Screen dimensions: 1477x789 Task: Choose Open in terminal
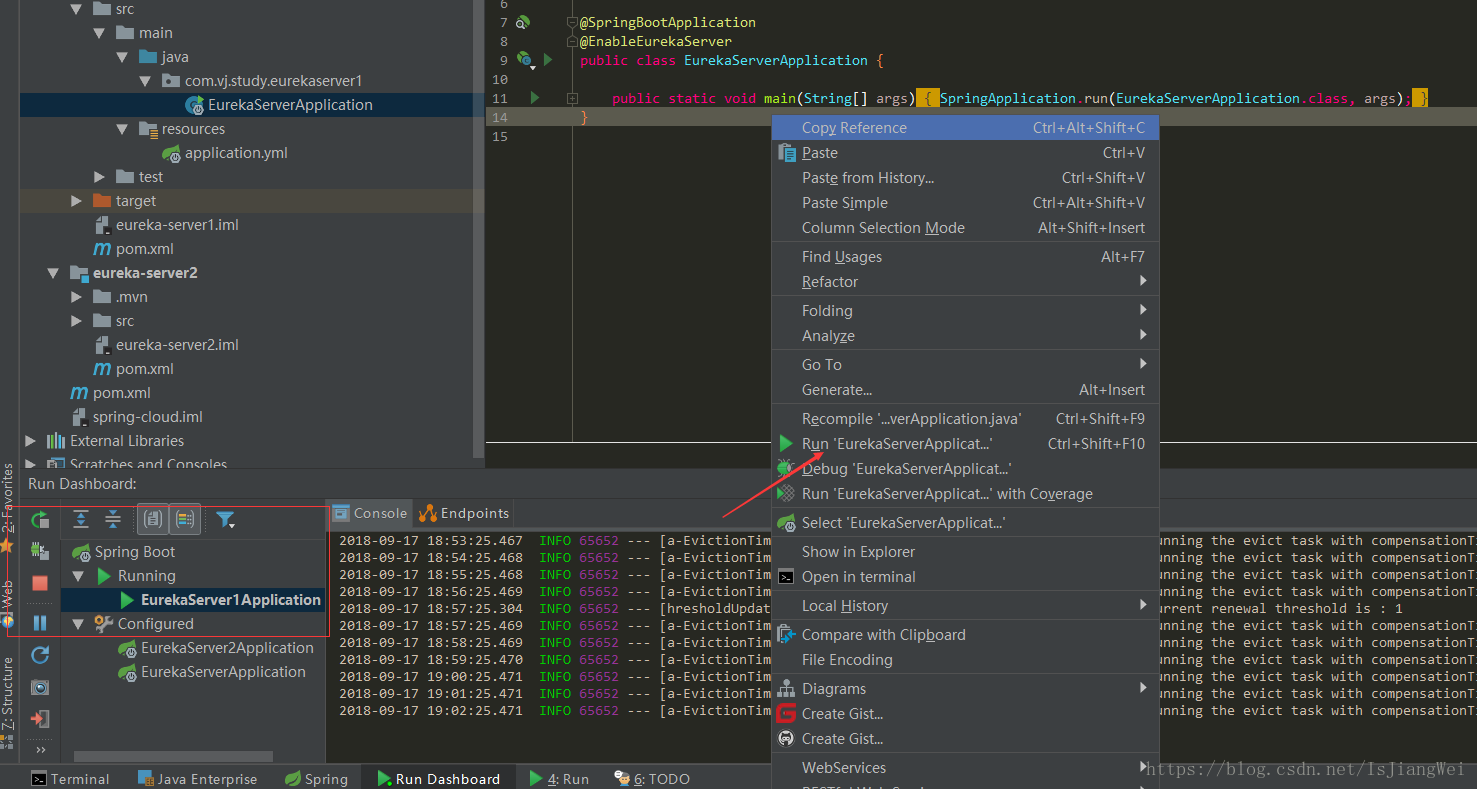[x=966, y=577]
